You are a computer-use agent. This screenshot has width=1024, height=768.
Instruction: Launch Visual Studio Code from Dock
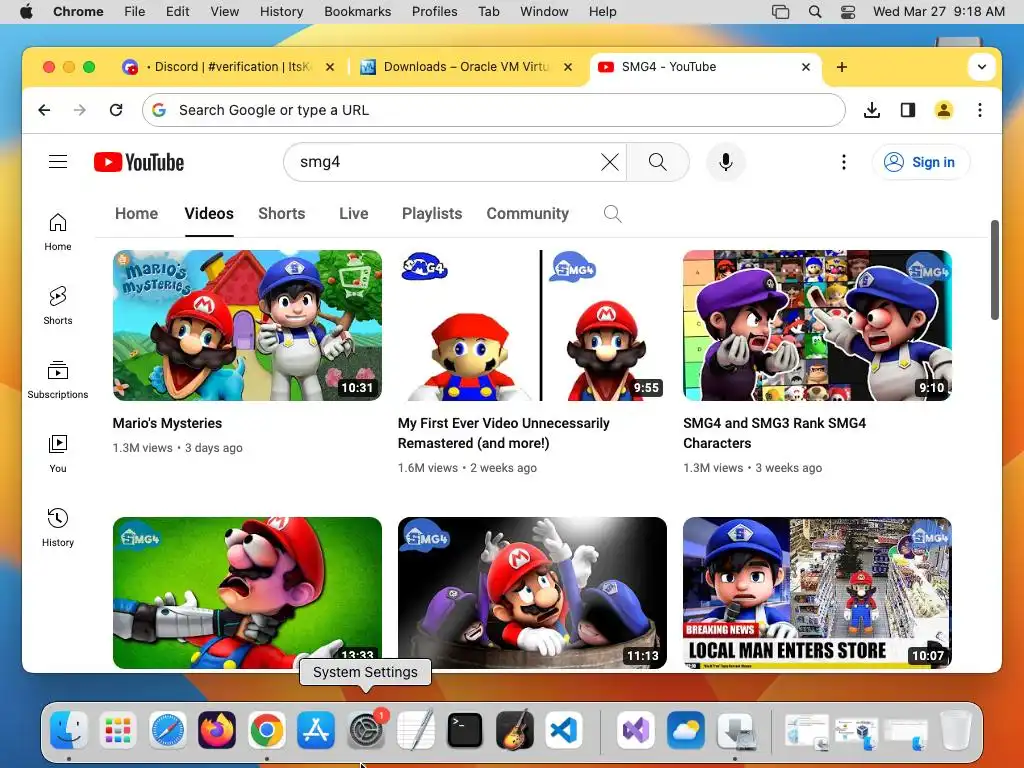pos(564,729)
